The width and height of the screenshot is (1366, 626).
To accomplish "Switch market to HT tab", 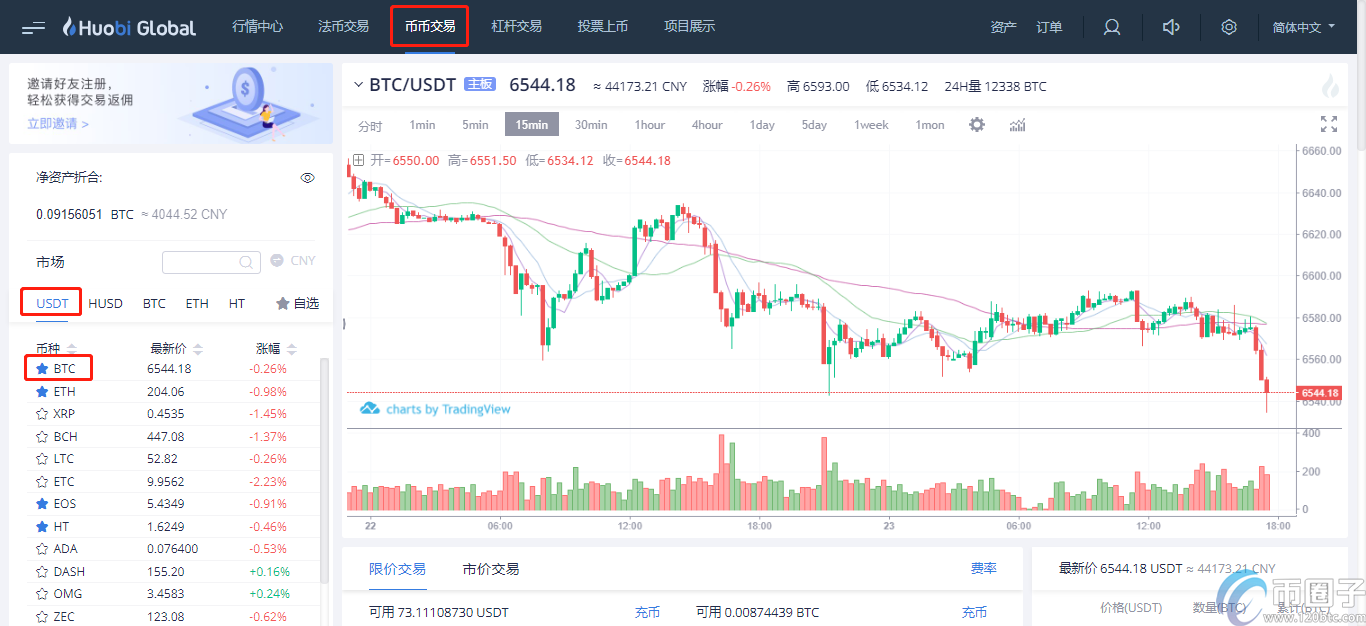I will [236, 303].
